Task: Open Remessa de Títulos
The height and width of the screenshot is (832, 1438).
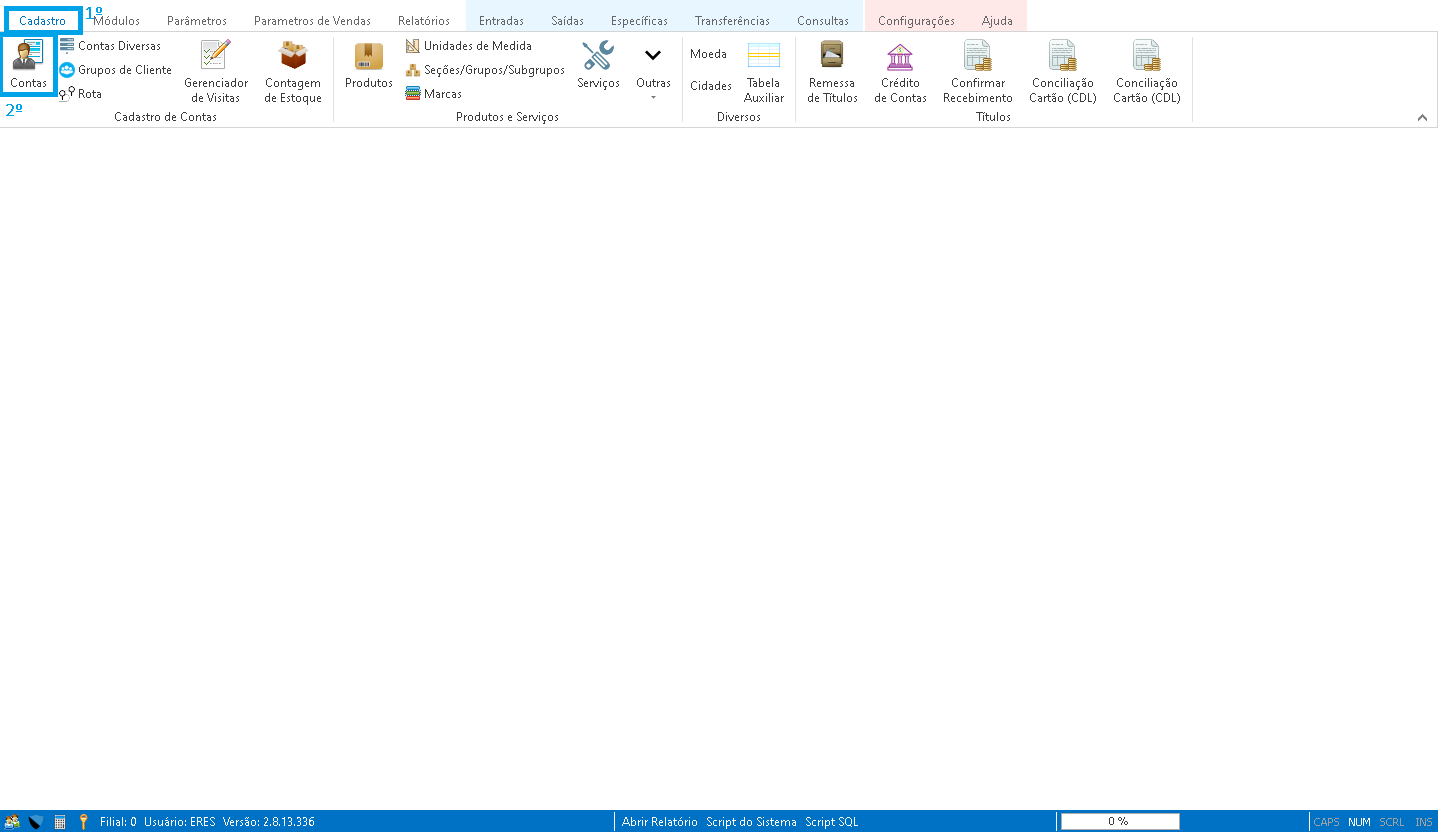Action: pyautogui.click(x=833, y=71)
